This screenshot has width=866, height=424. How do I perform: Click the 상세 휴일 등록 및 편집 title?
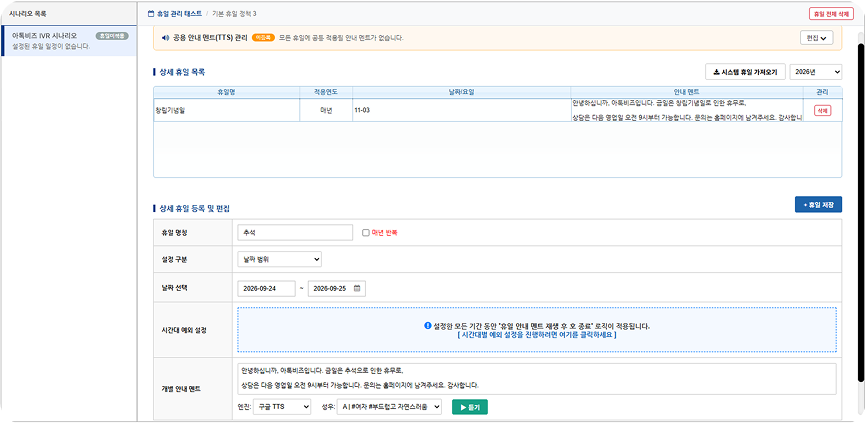point(194,209)
